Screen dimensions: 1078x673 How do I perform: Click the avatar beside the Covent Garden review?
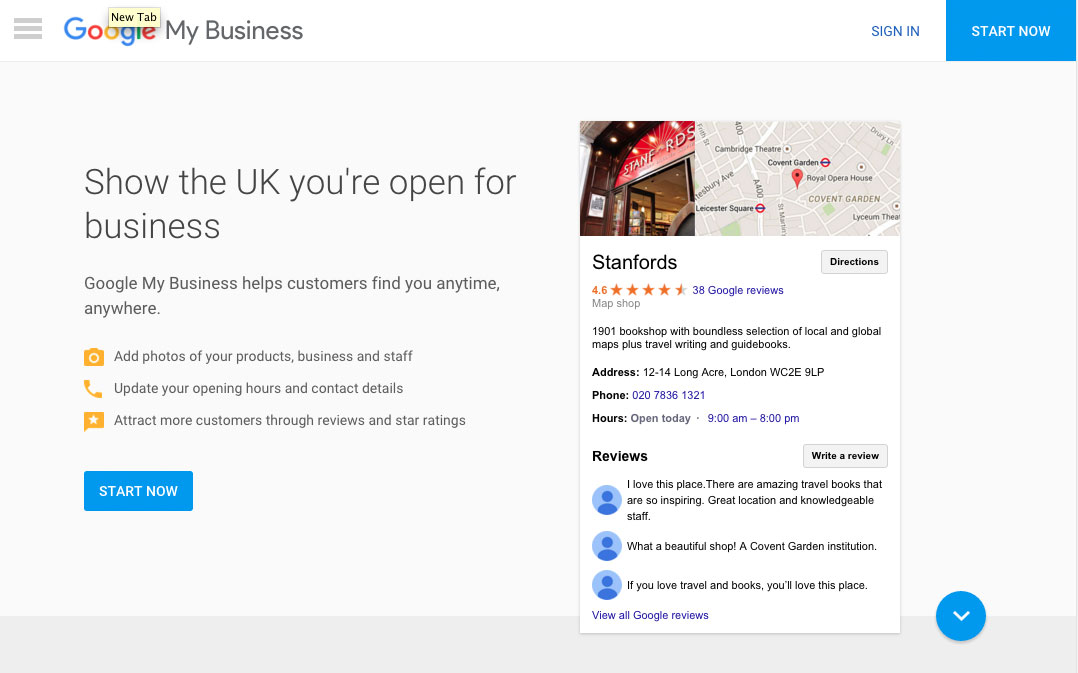[x=606, y=546]
